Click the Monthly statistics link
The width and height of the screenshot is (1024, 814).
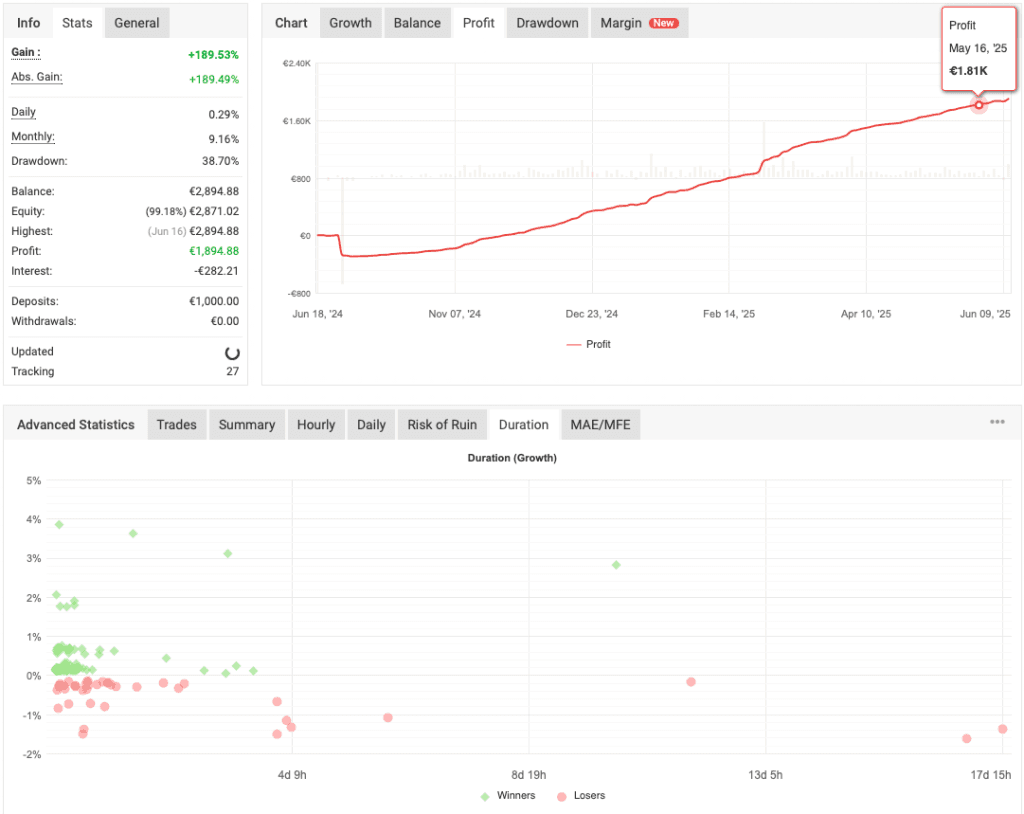click(33, 136)
